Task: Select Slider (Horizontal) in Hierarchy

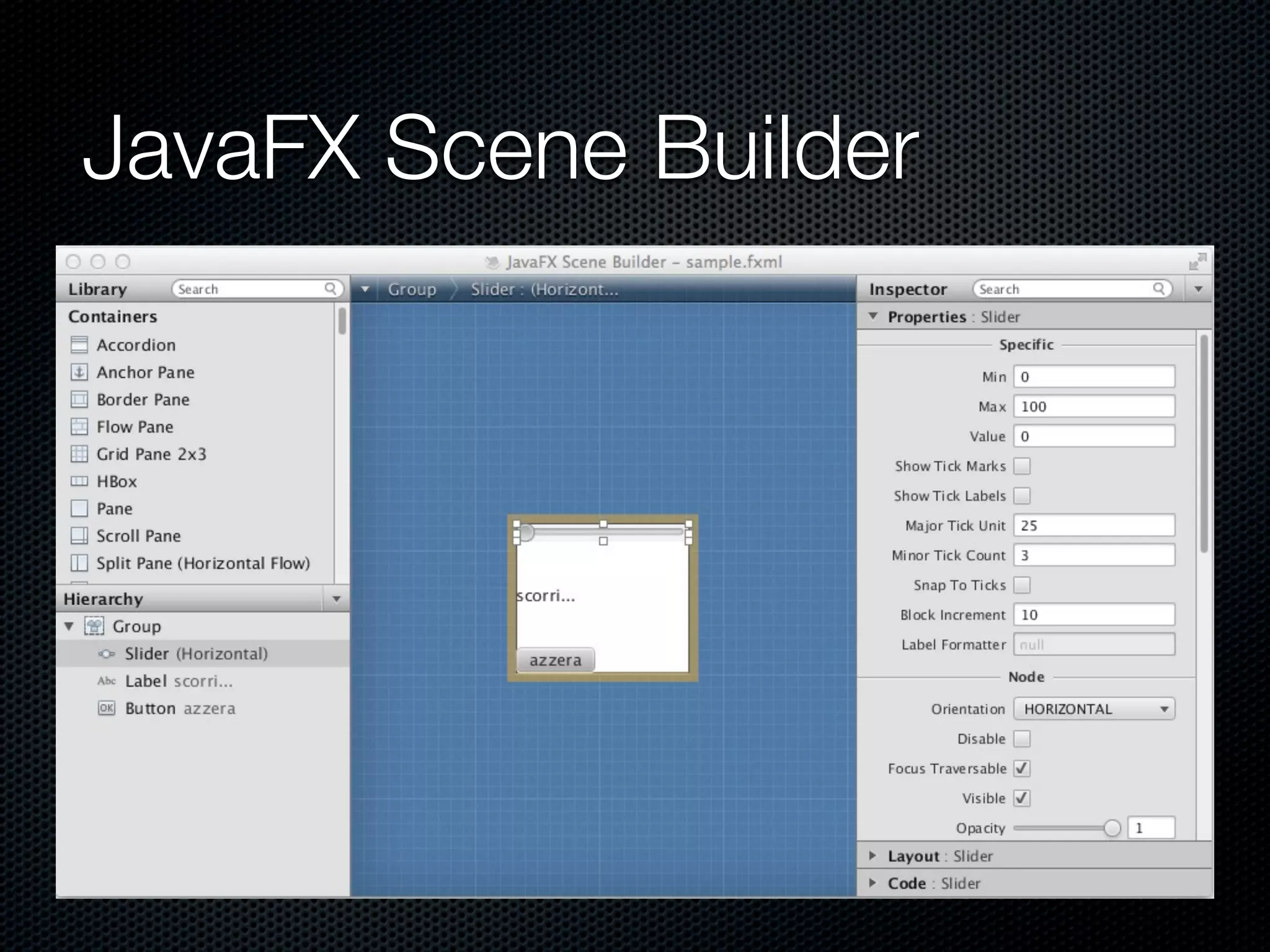Action: point(203,654)
